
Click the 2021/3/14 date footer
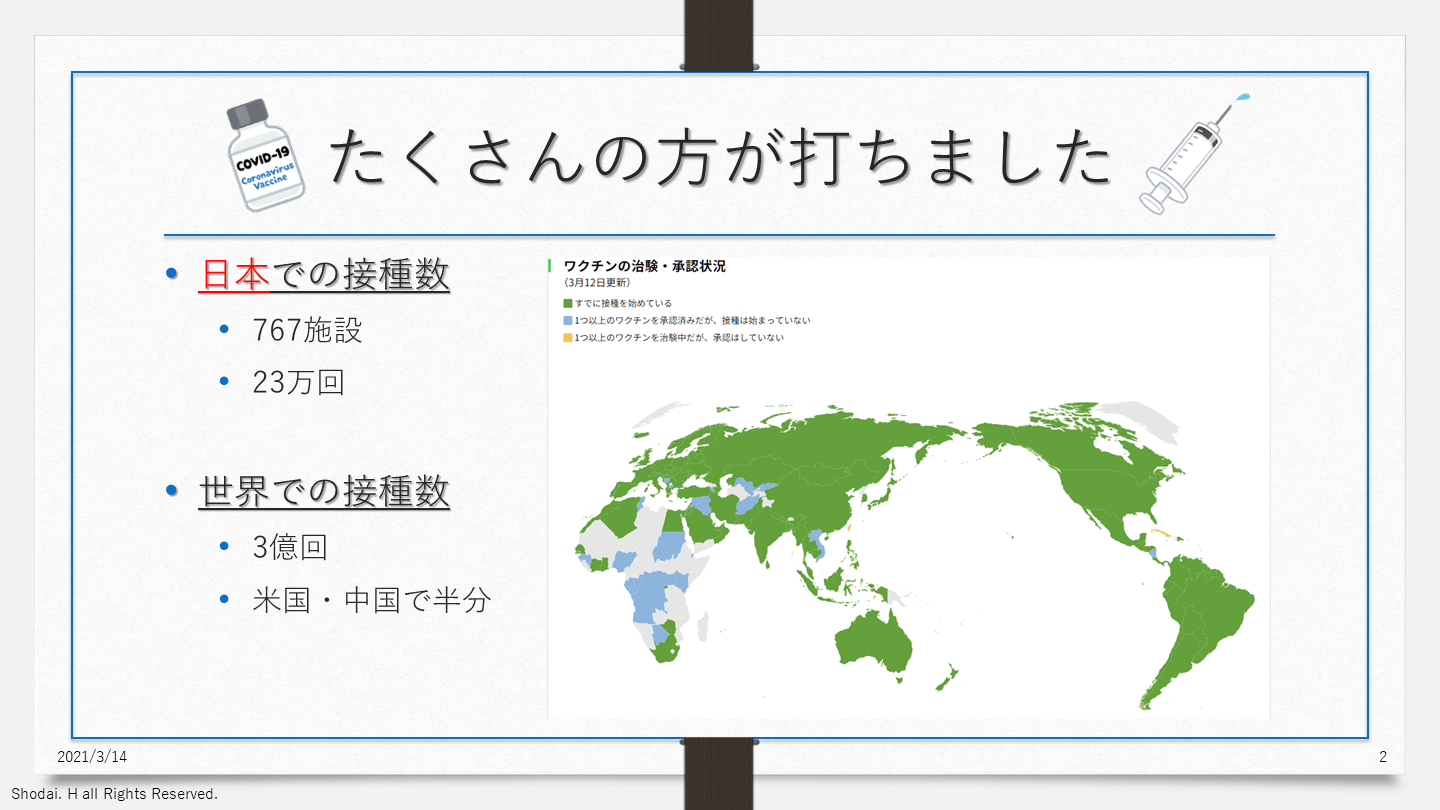pos(92,757)
